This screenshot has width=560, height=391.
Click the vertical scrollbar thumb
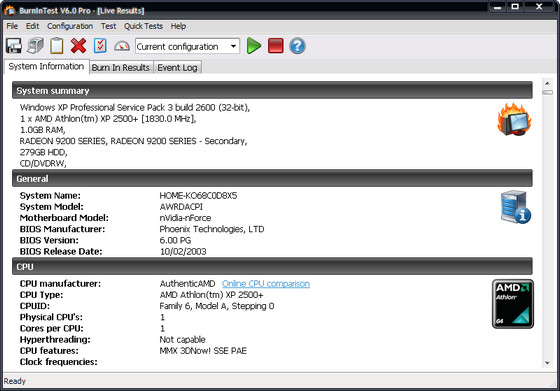pyautogui.click(x=547, y=92)
